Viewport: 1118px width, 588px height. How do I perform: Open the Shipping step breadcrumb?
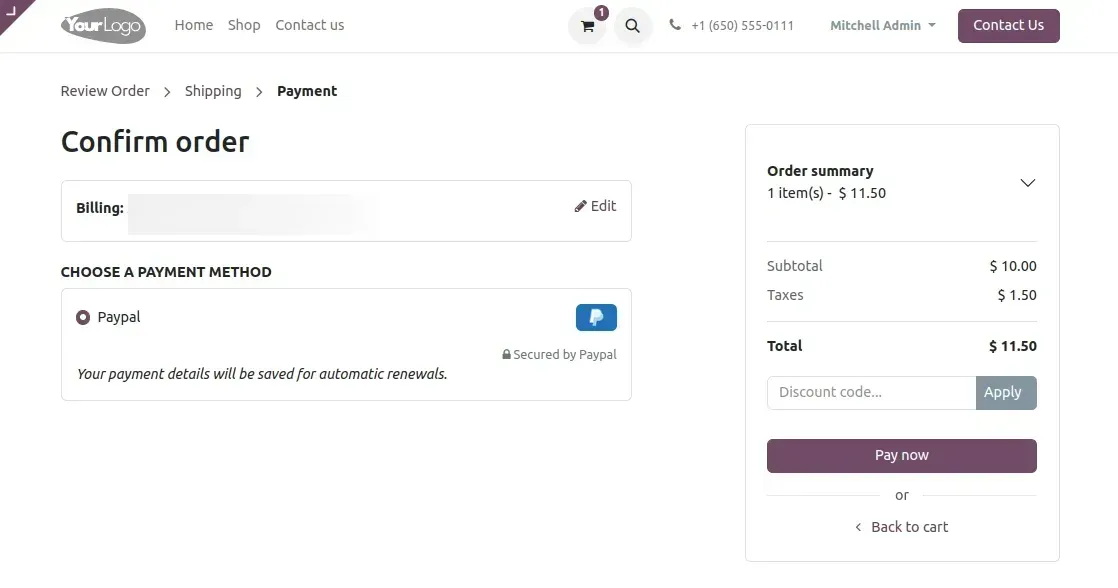(x=212, y=90)
